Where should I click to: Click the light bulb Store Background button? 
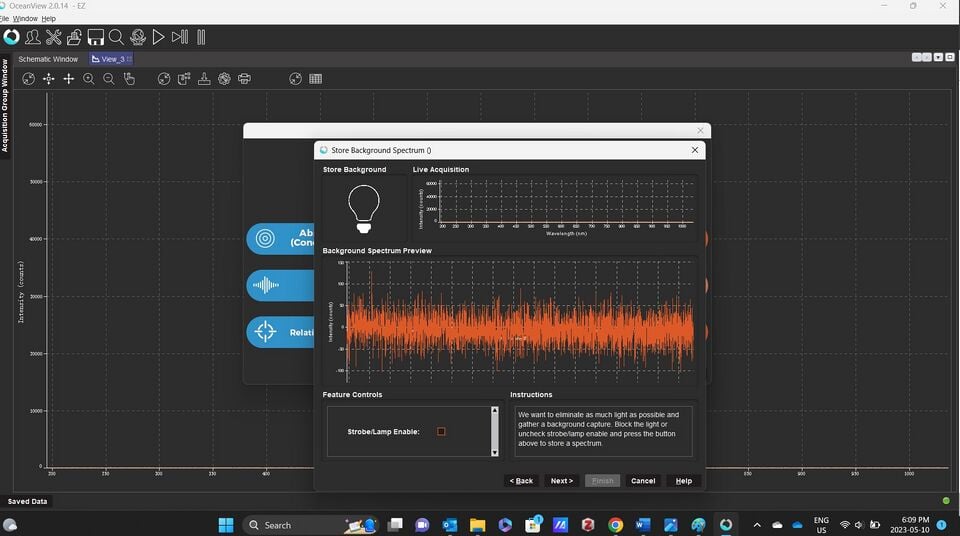coord(364,209)
